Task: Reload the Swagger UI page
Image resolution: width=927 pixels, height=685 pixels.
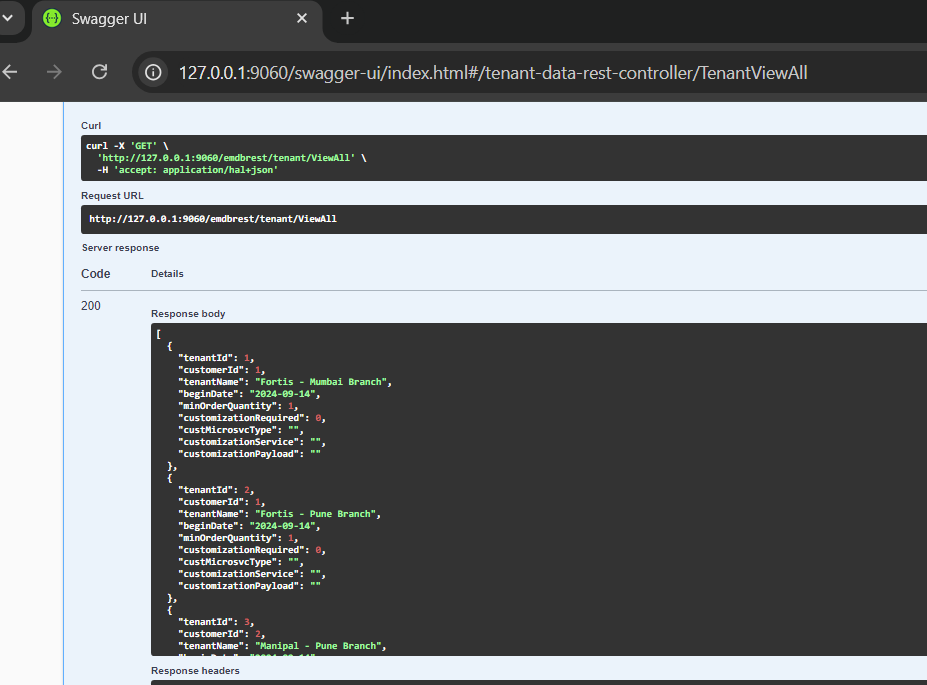Action: (99, 72)
